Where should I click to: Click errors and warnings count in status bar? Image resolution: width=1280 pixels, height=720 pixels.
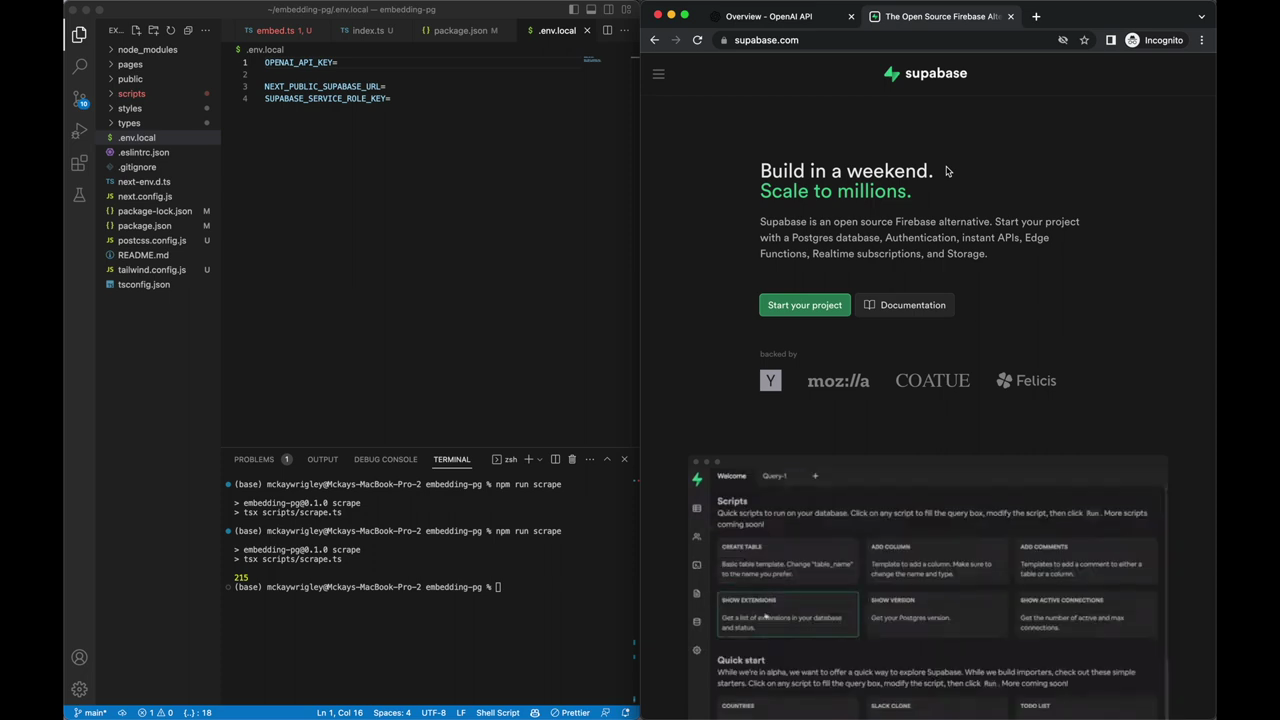155,713
